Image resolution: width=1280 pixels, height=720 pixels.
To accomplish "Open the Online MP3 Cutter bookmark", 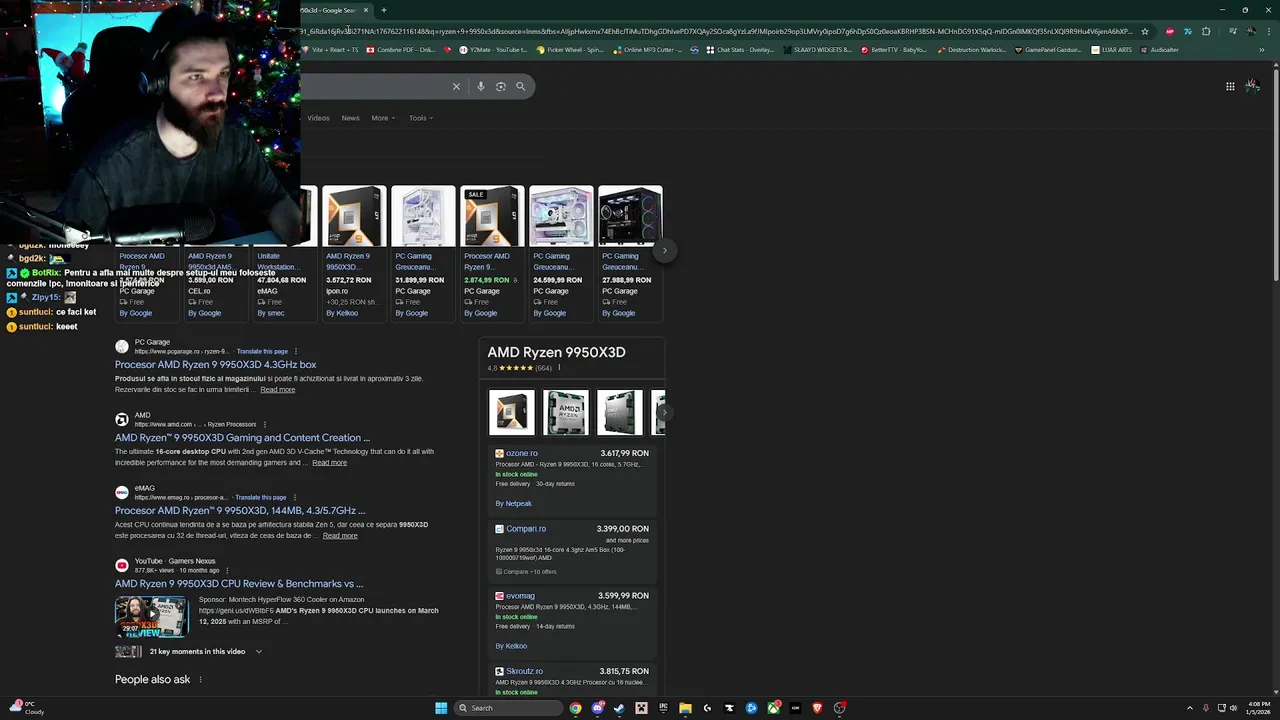I will click(647, 49).
